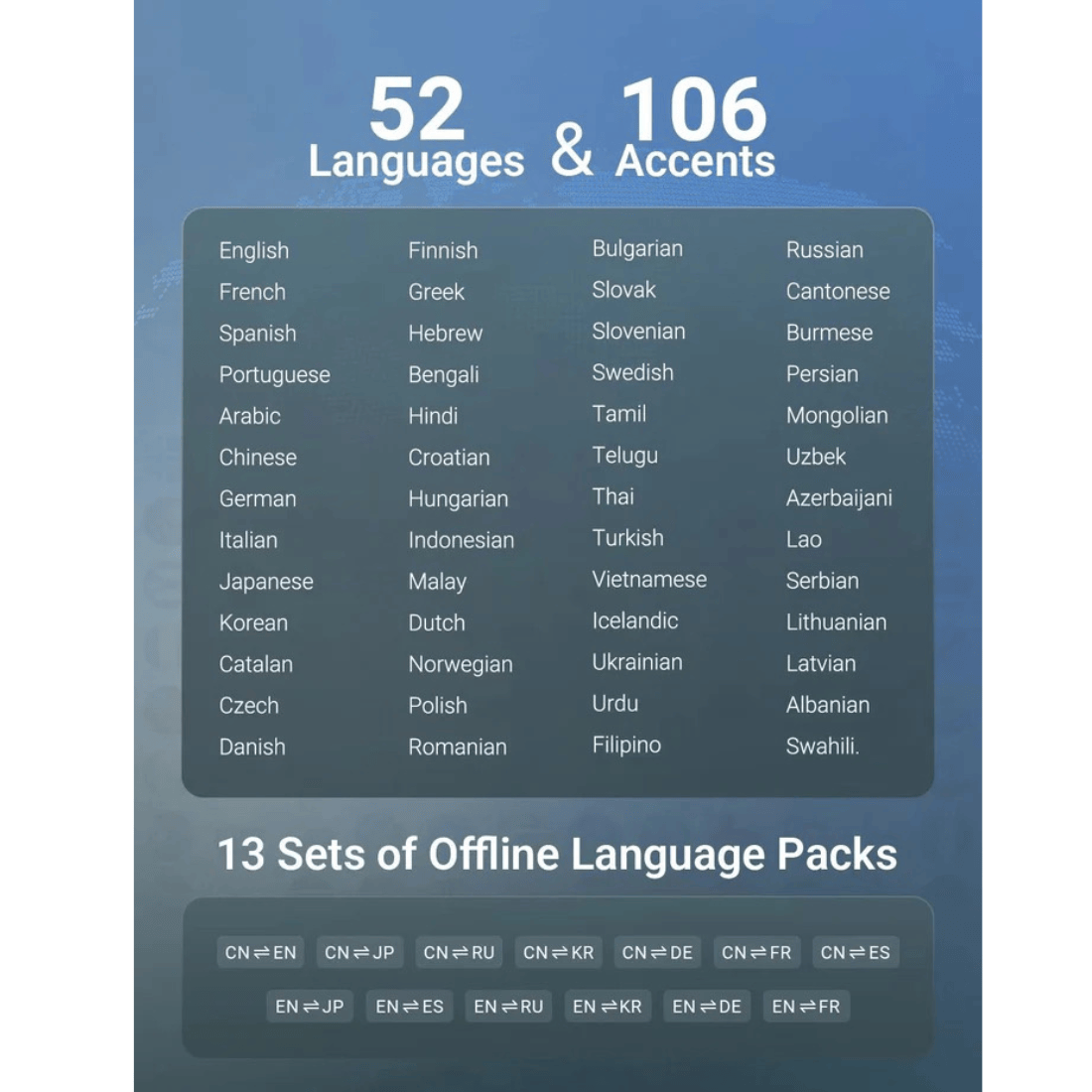Click the English language entry
1092x1092 pixels.
click(x=254, y=251)
